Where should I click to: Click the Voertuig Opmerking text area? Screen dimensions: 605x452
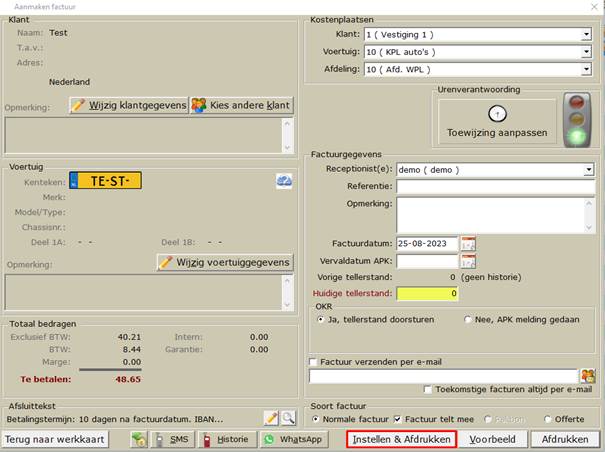143,292
